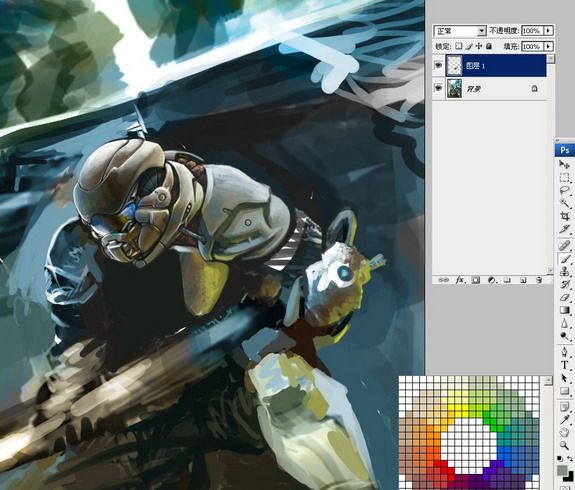Select the Move tool

pyautogui.click(x=564, y=164)
